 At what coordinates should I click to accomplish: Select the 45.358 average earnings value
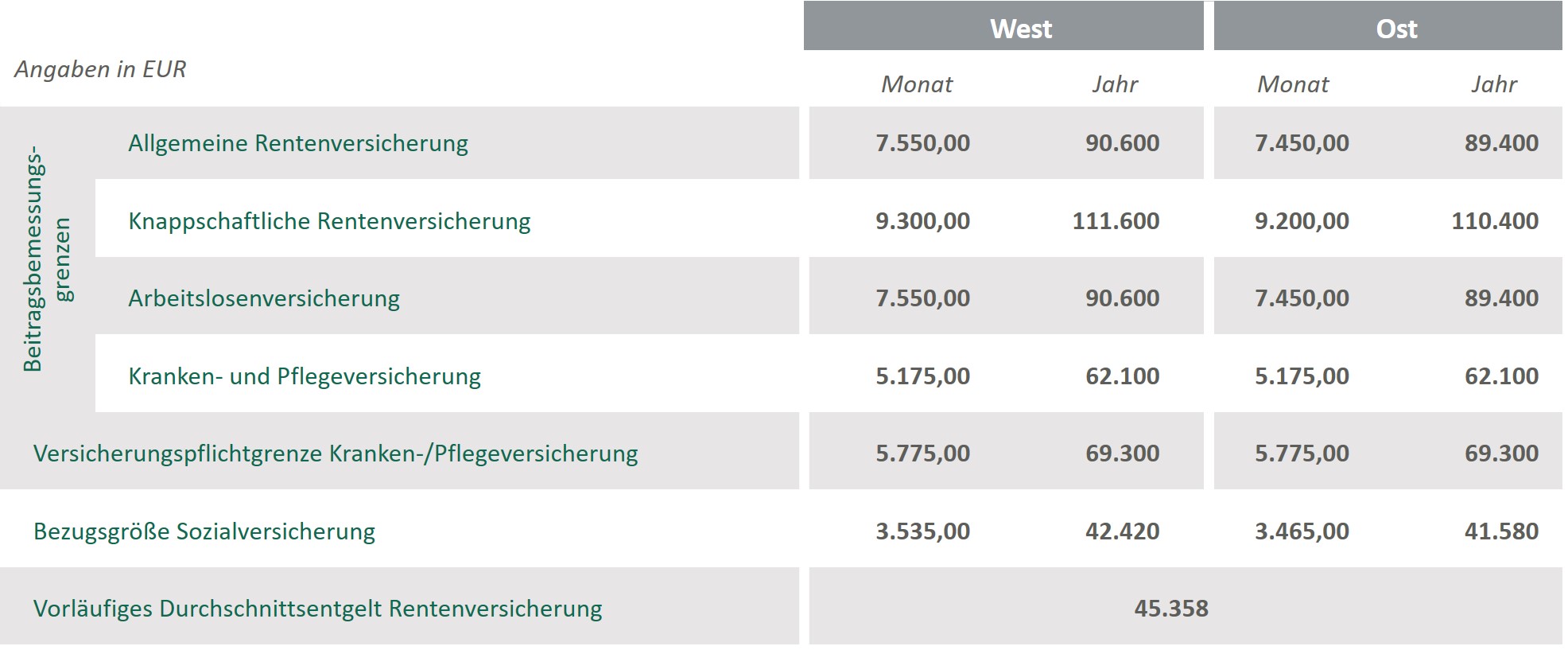coord(1170,609)
